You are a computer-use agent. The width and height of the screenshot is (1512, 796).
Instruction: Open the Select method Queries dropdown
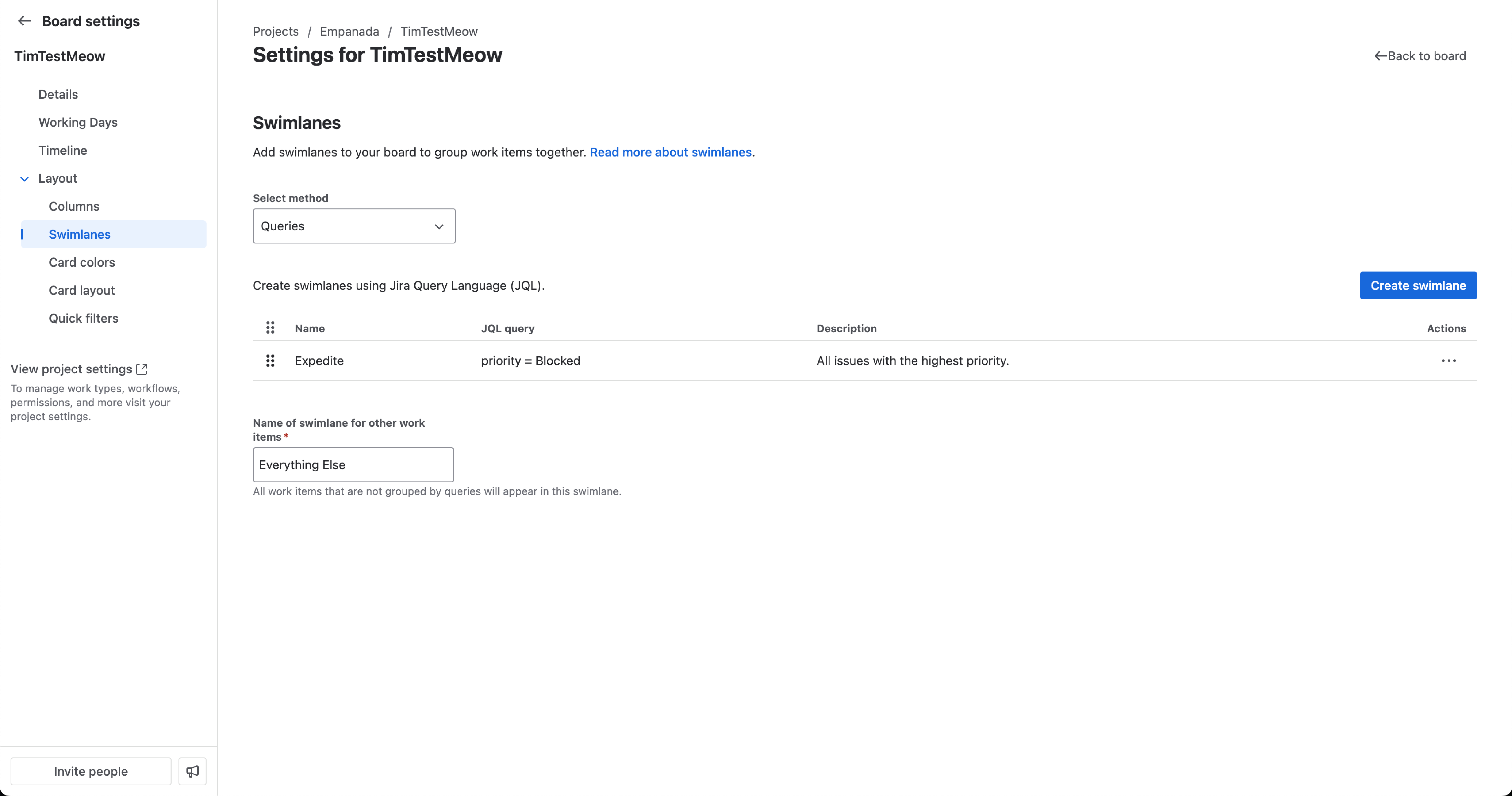coord(354,226)
